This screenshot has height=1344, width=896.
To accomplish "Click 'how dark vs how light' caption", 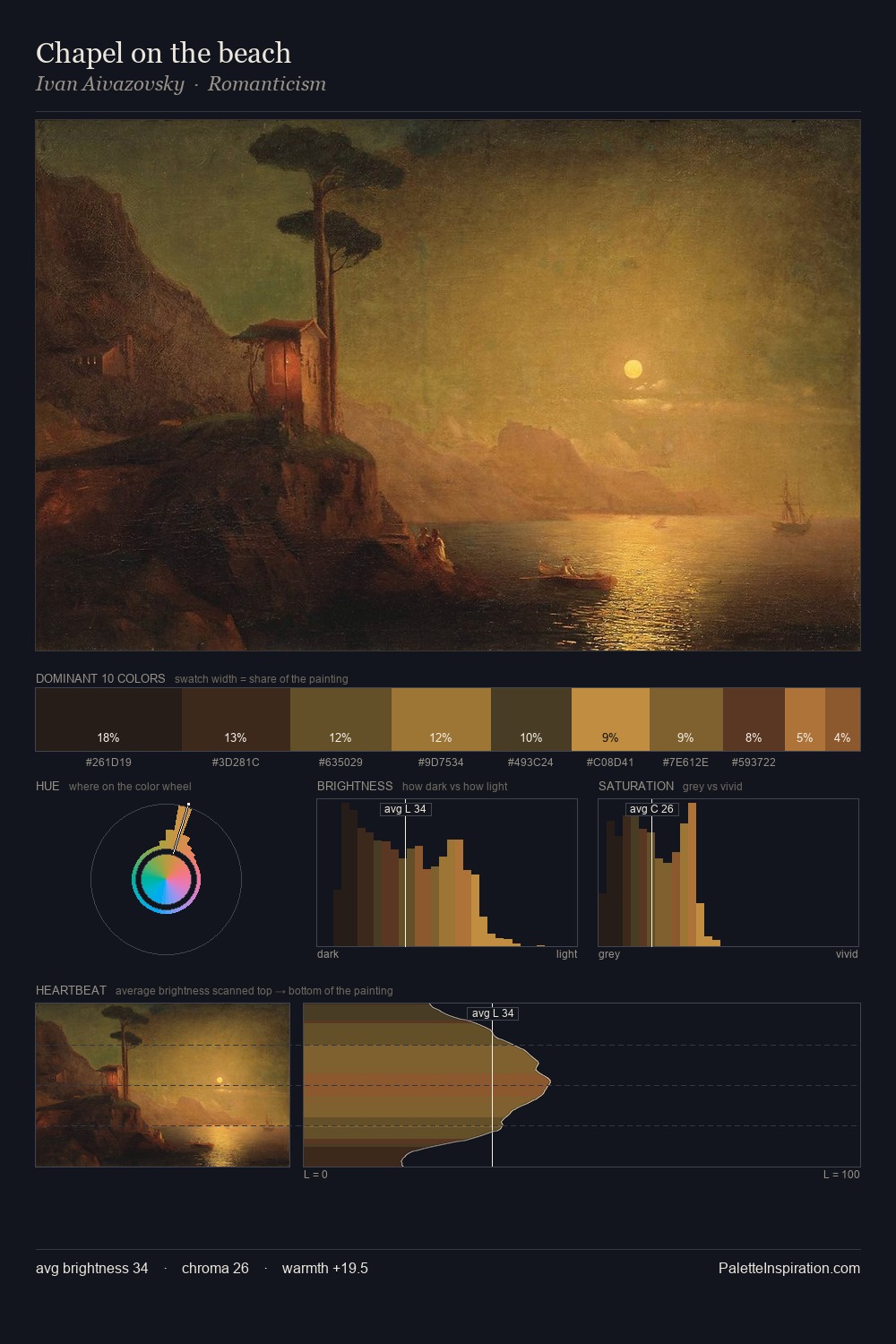I will click(x=455, y=787).
